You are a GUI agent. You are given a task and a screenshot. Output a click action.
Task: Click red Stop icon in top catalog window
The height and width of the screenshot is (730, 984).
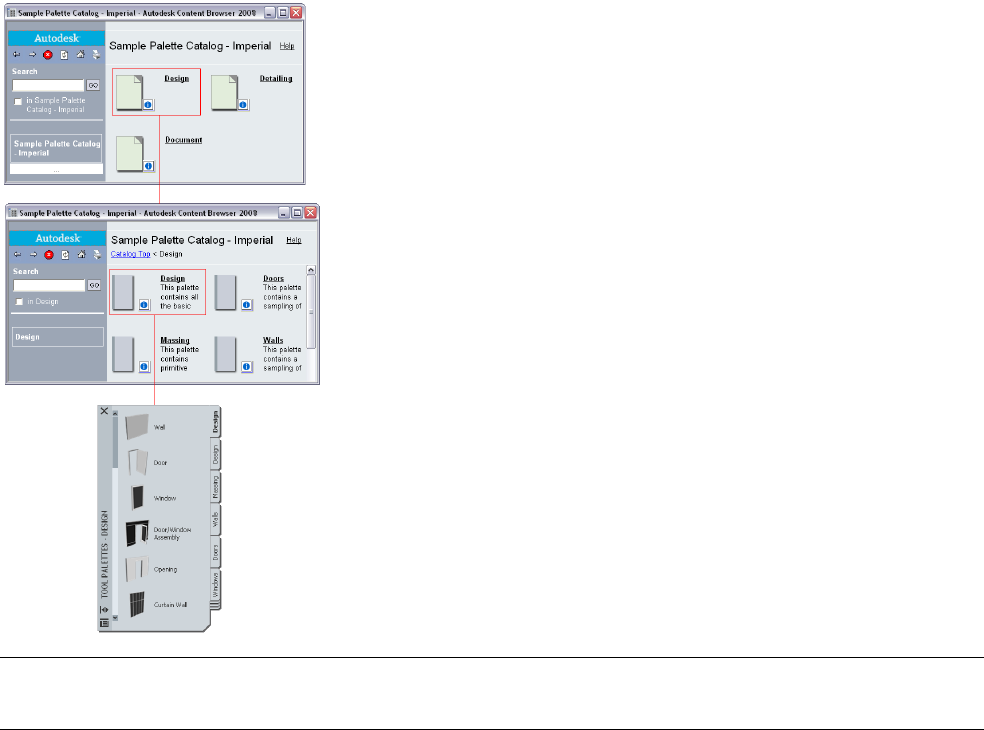48,55
